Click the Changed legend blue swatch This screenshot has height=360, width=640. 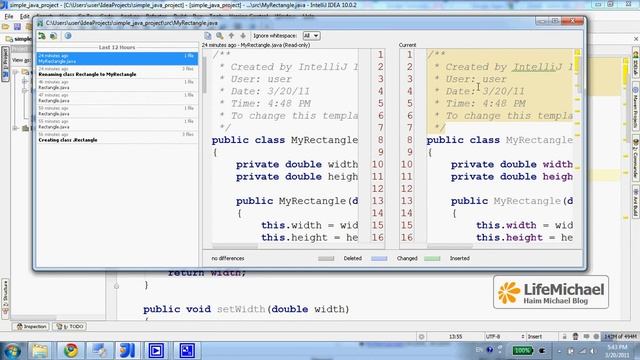pos(379,258)
